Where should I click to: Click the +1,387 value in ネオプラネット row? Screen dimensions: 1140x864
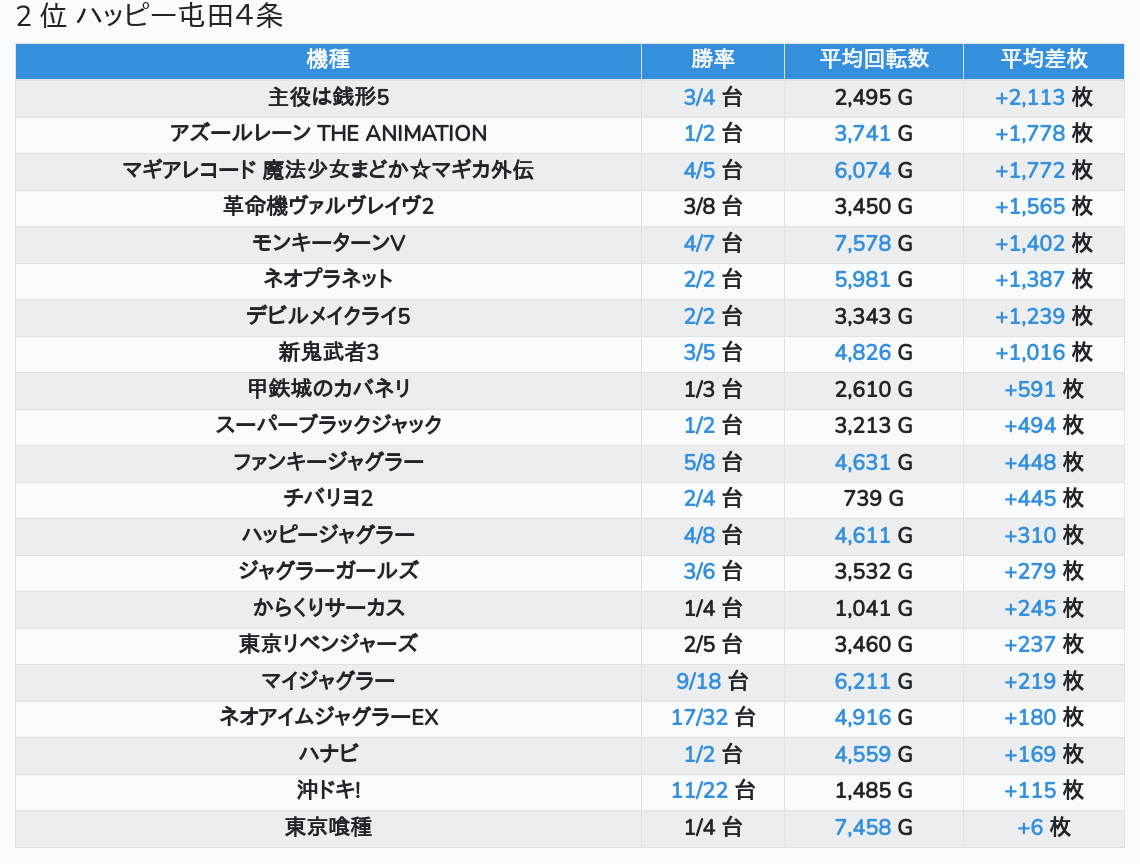pyautogui.click(x=1029, y=280)
